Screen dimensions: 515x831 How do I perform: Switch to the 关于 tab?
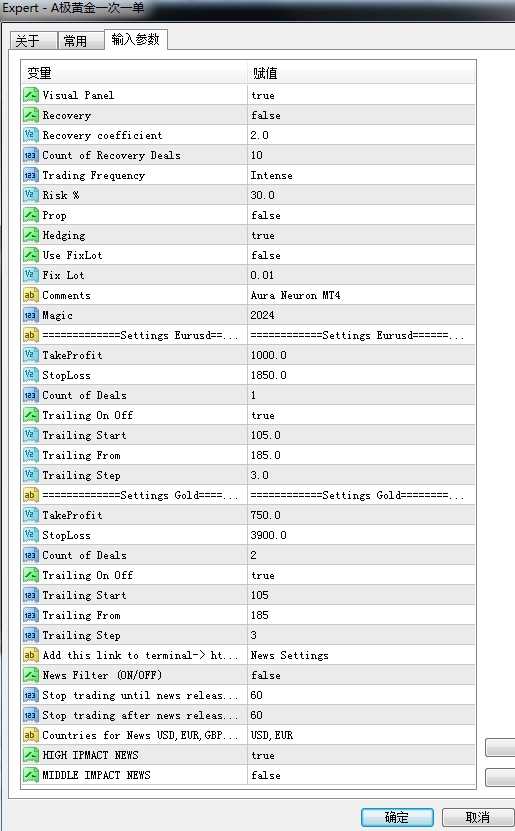point(33,41)
